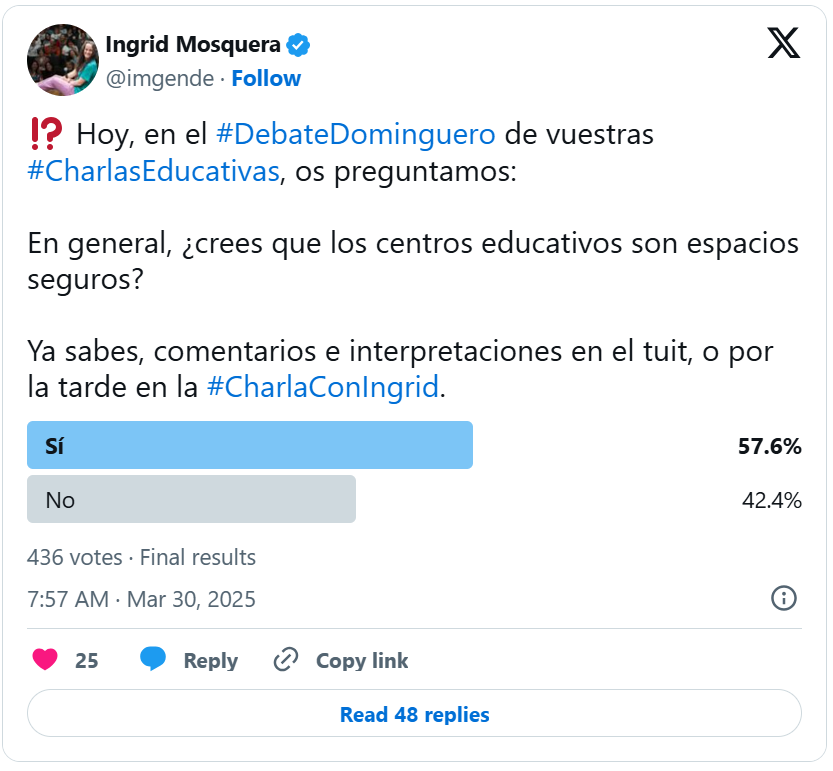Open Ingrid Mosquera's profile picture
The image size is (833, 771).
tap(62, 60)
